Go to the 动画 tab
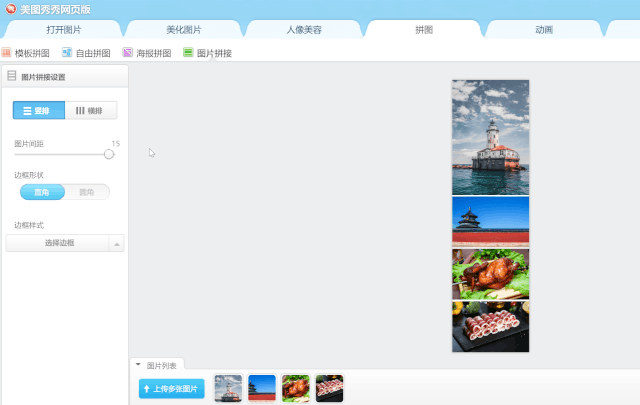This screenshot has height=405, width=640. (544, 29)
